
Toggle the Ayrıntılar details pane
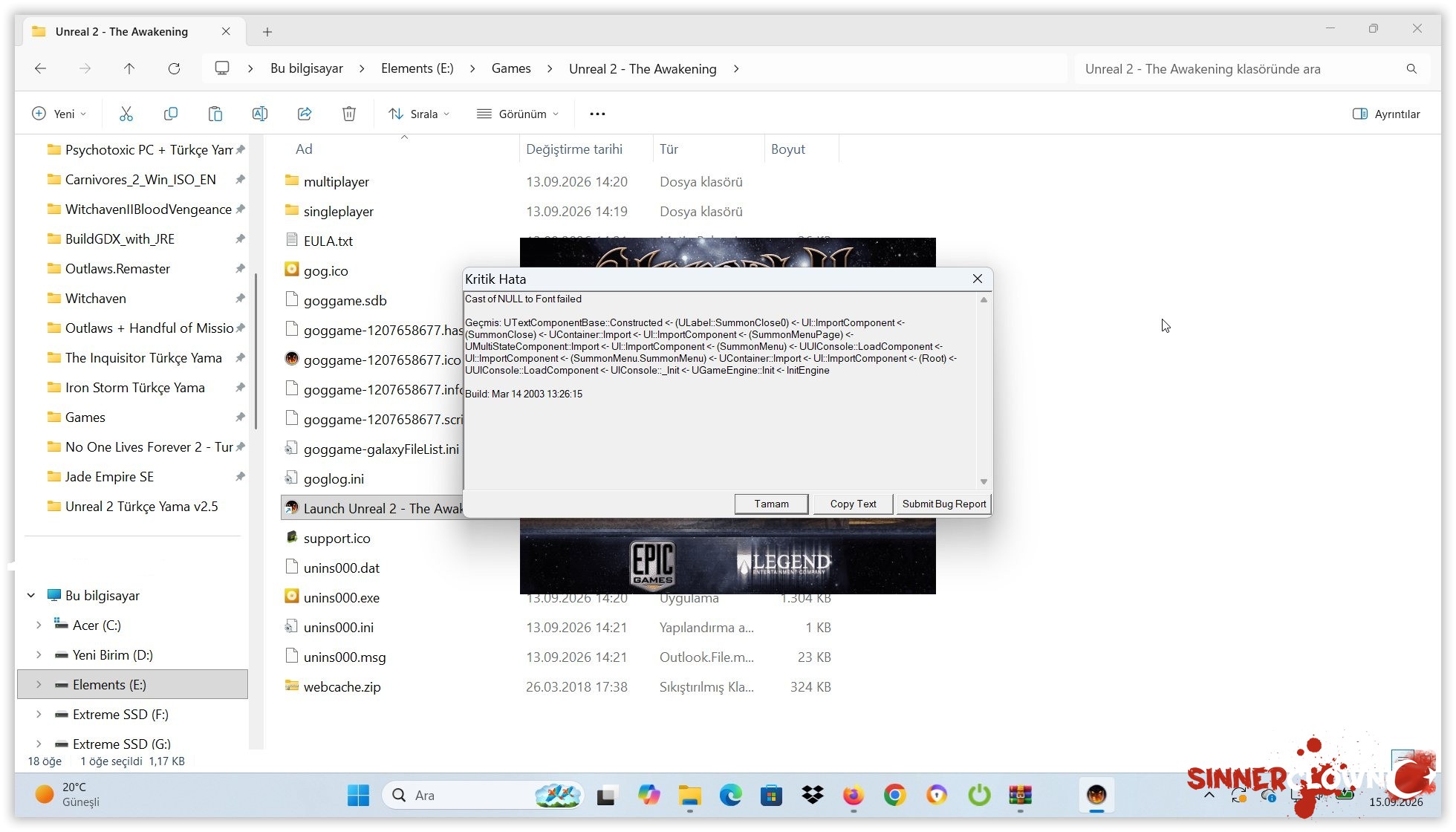pos(1386,114)
